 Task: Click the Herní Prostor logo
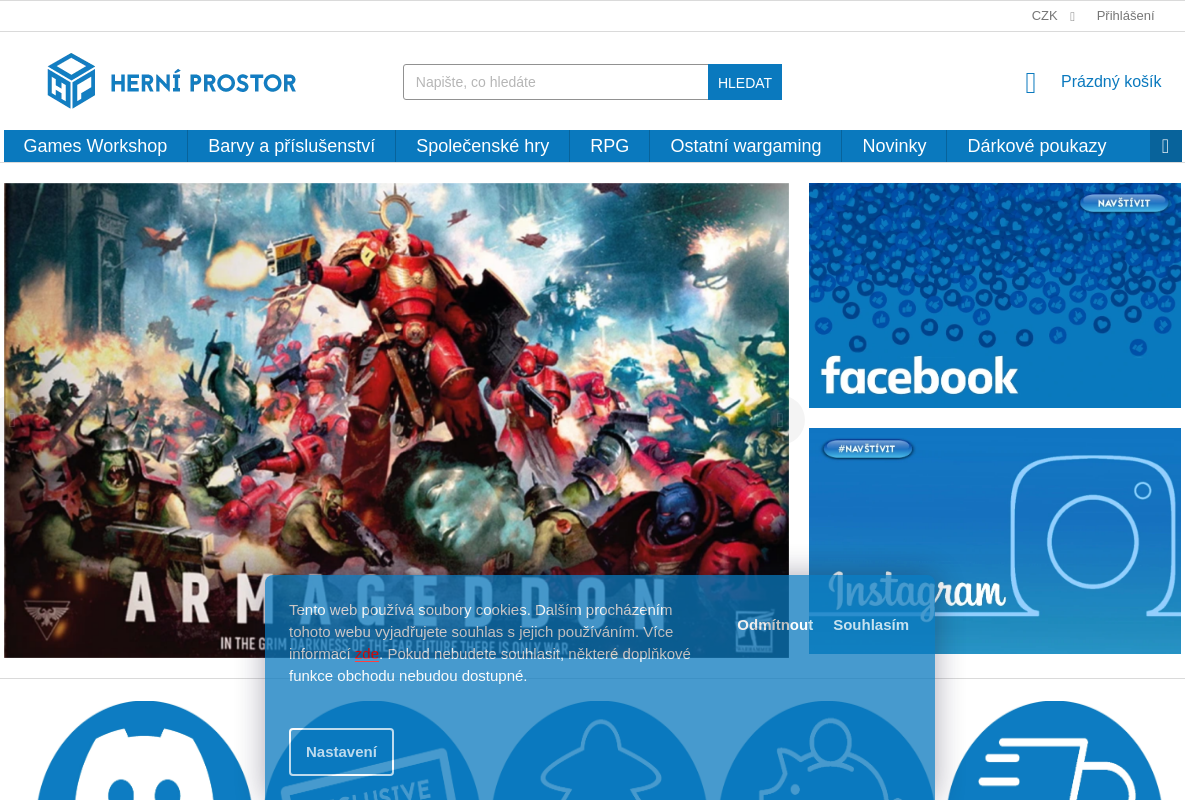click(x=172, y=81)
